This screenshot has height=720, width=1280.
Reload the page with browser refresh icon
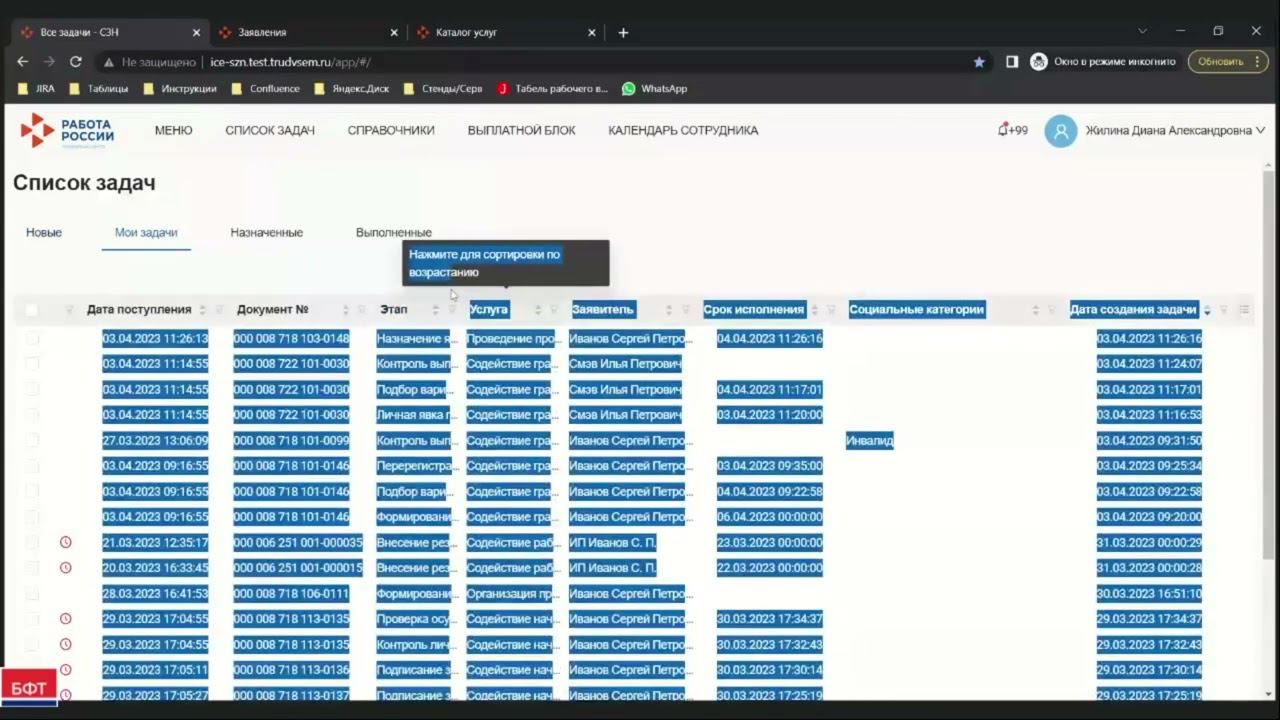75,62
